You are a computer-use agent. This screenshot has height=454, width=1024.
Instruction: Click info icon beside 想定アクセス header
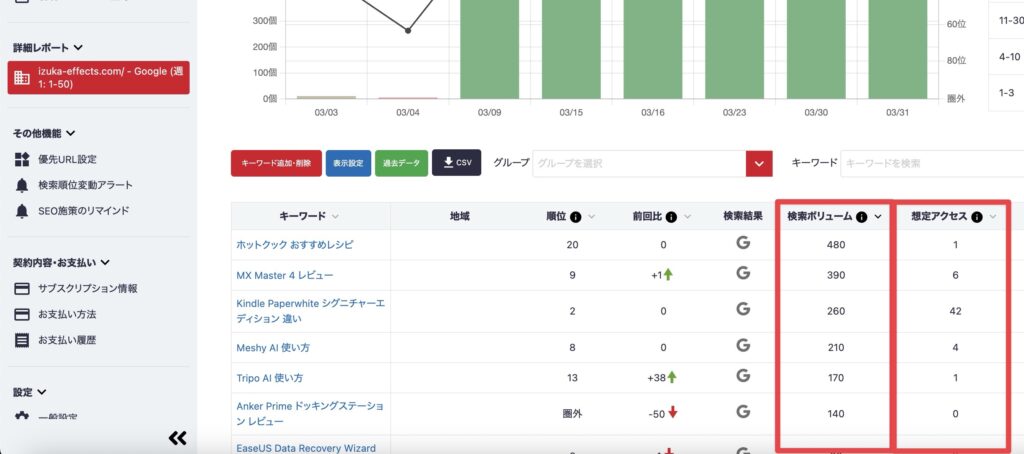[976, 217]
